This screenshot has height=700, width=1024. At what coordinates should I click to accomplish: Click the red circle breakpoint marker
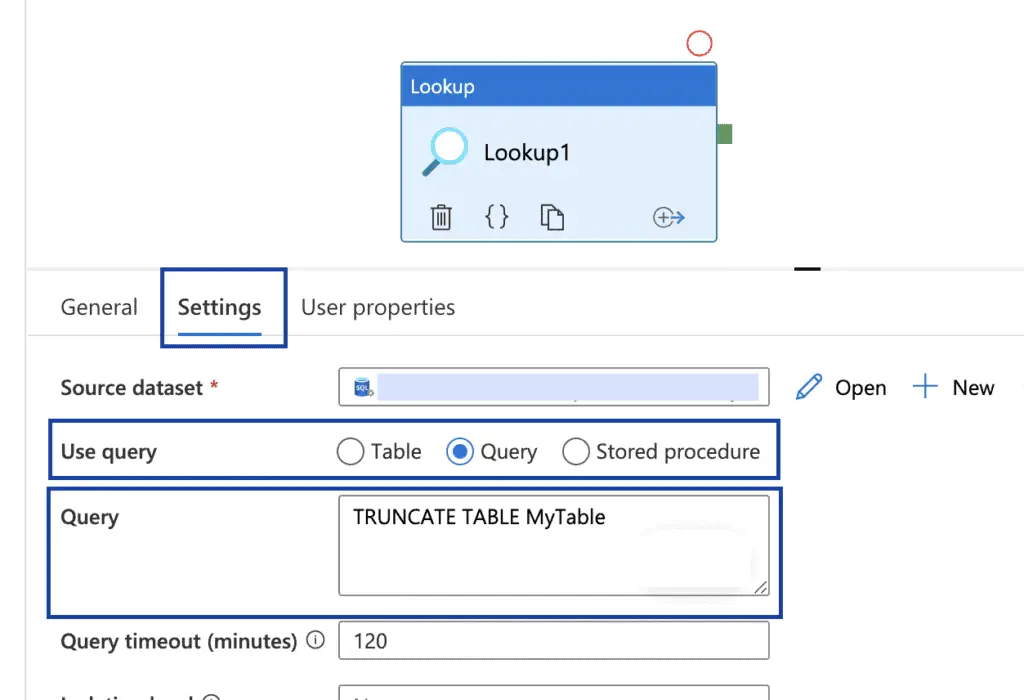[x=699, y=43]
